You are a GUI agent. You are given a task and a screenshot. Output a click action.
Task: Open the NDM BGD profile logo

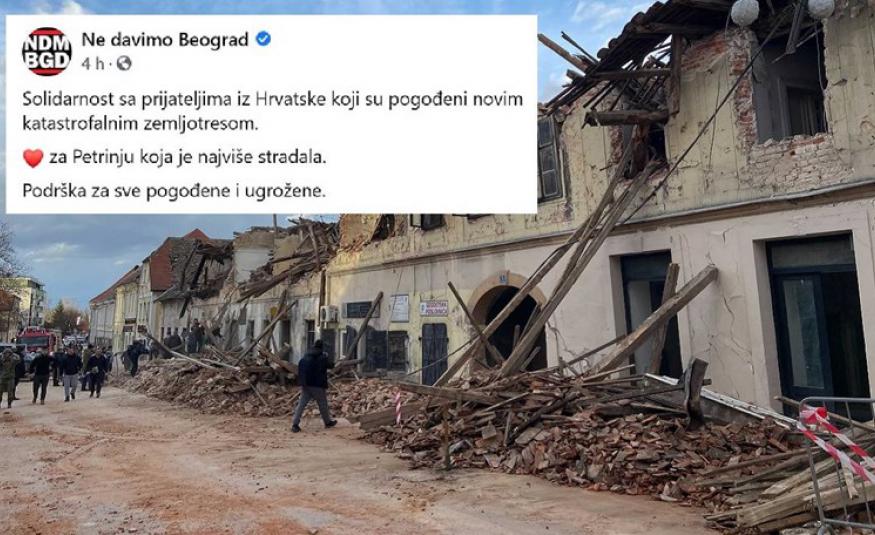click(47, 51)
